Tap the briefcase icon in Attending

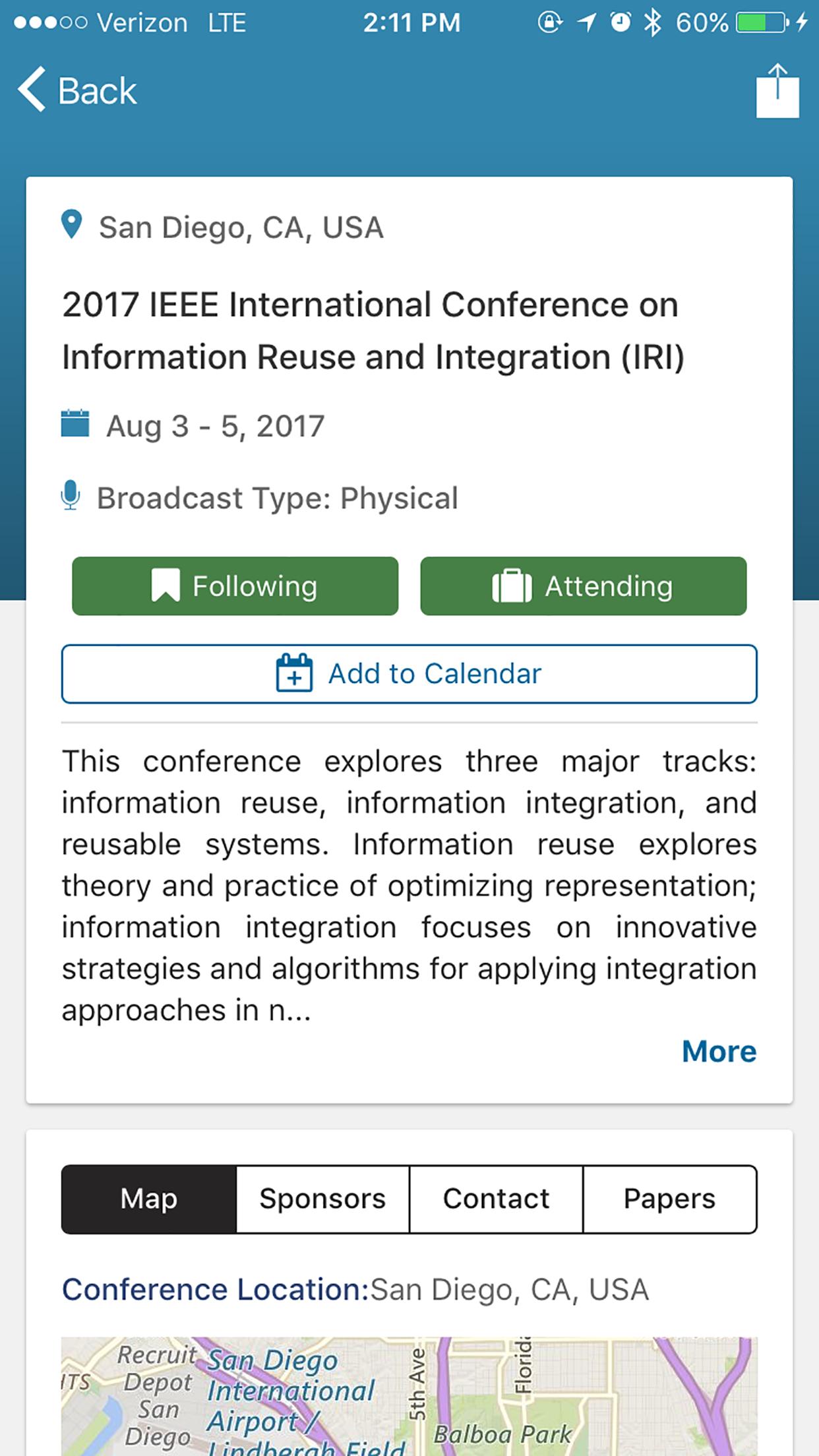click(512, 586)
